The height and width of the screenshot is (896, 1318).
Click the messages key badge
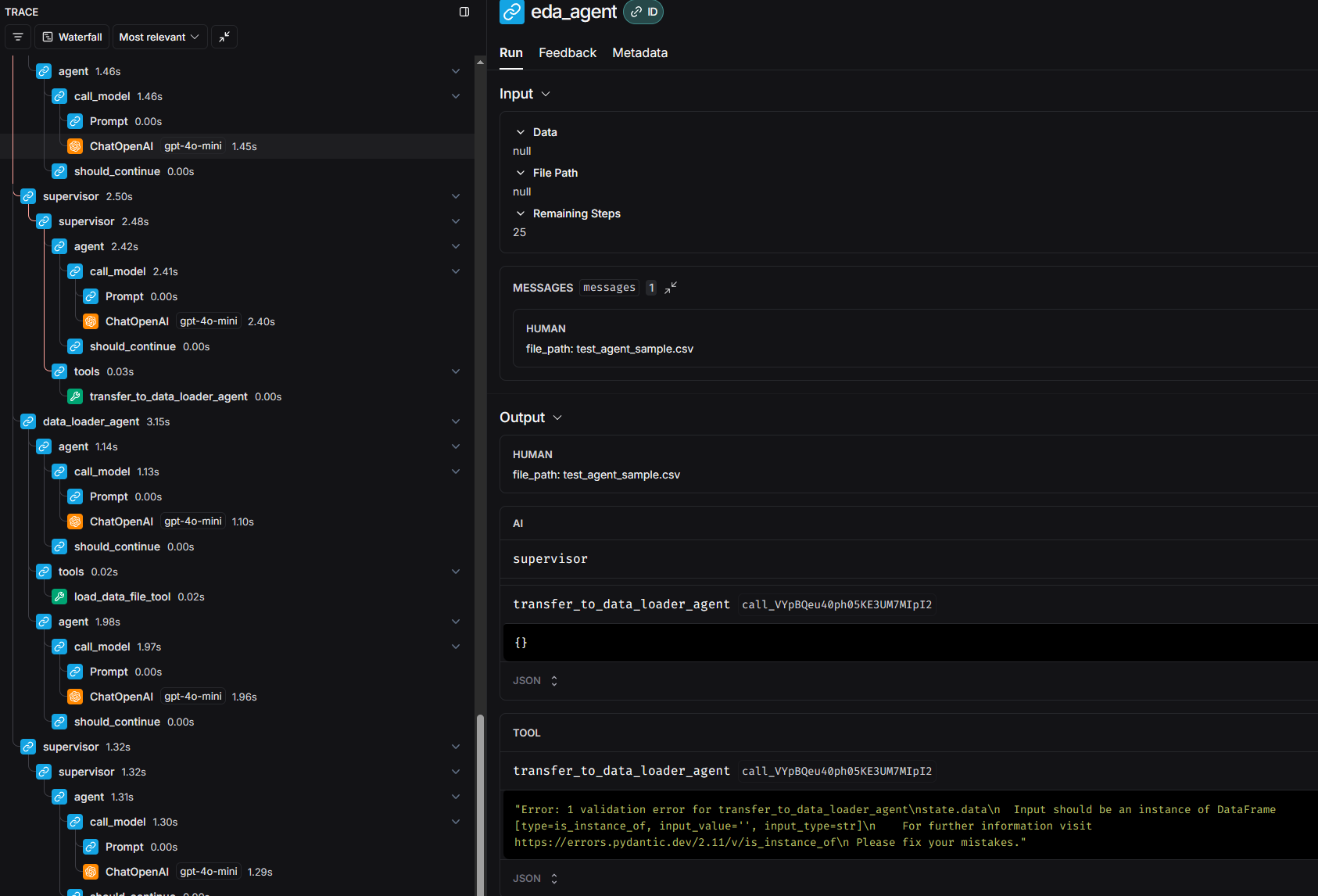[609, 288]
